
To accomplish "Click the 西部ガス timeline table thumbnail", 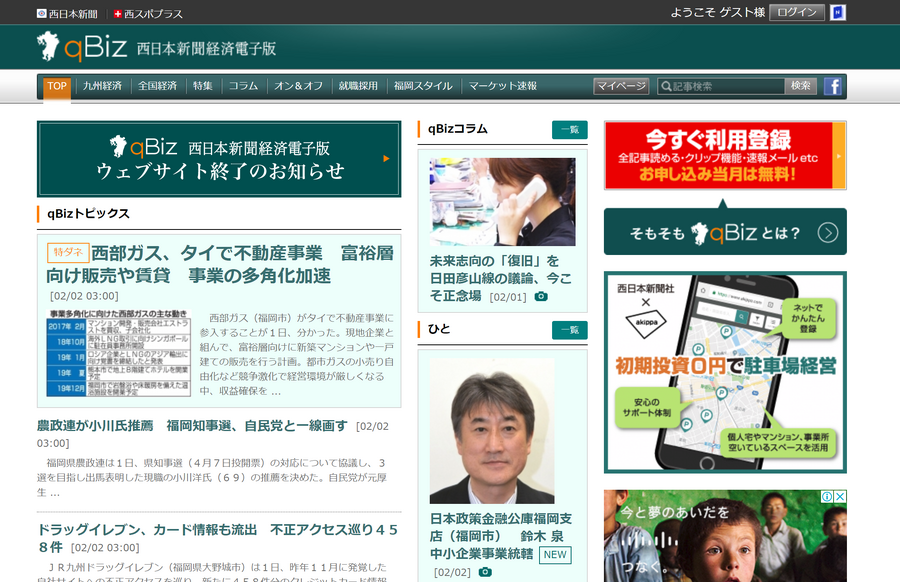I will click(x=118, y=353).
